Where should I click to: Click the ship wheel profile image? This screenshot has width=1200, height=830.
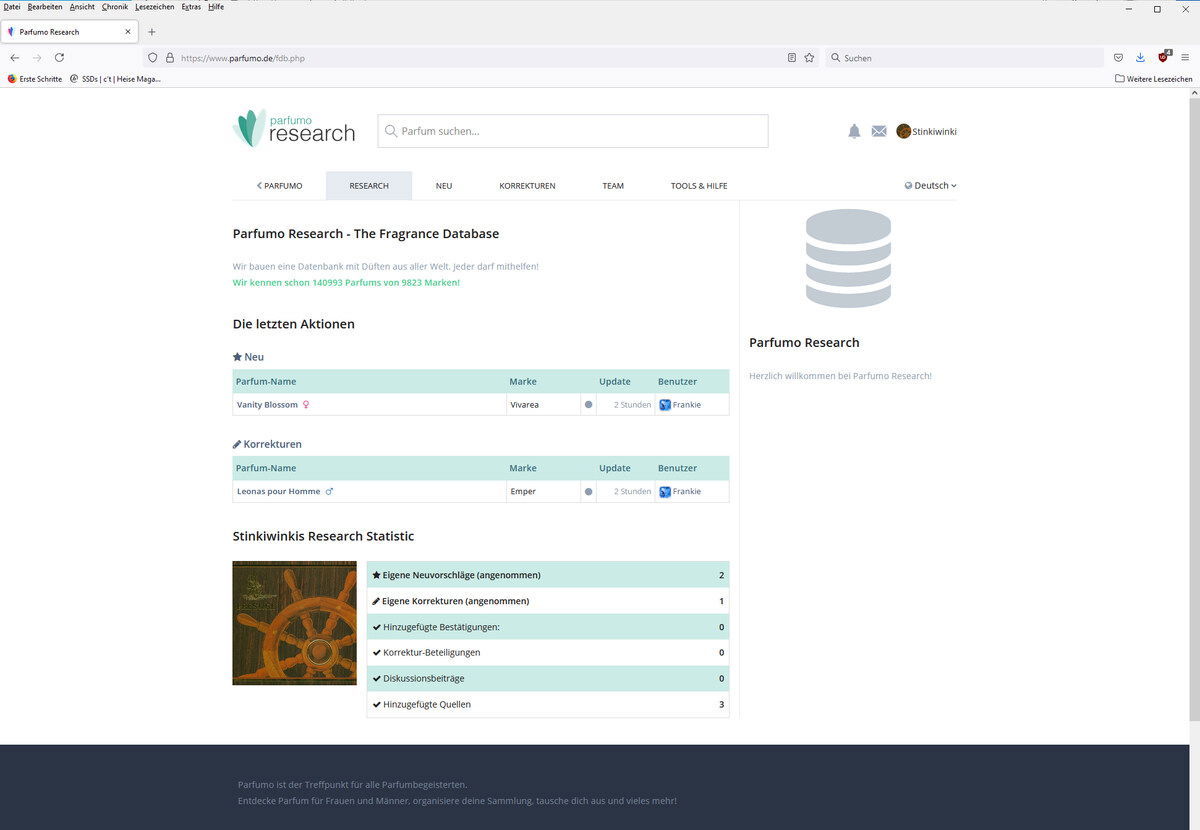(294, 623)
